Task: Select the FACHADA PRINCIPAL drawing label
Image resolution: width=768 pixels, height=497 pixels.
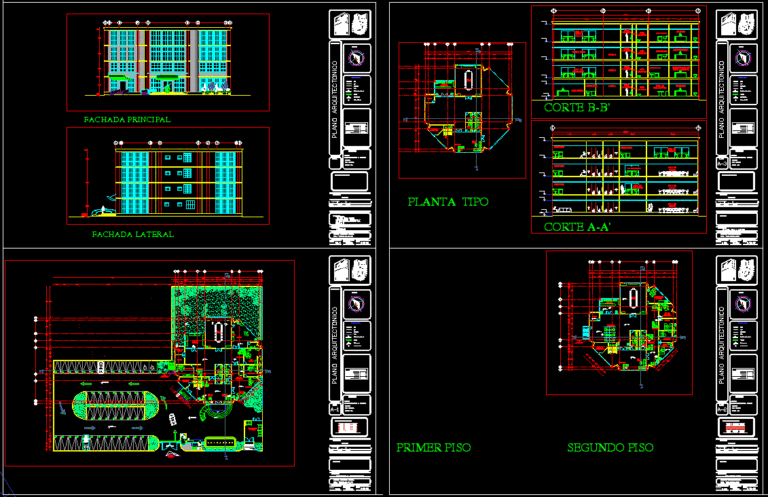Action: [x=127, y=119]
